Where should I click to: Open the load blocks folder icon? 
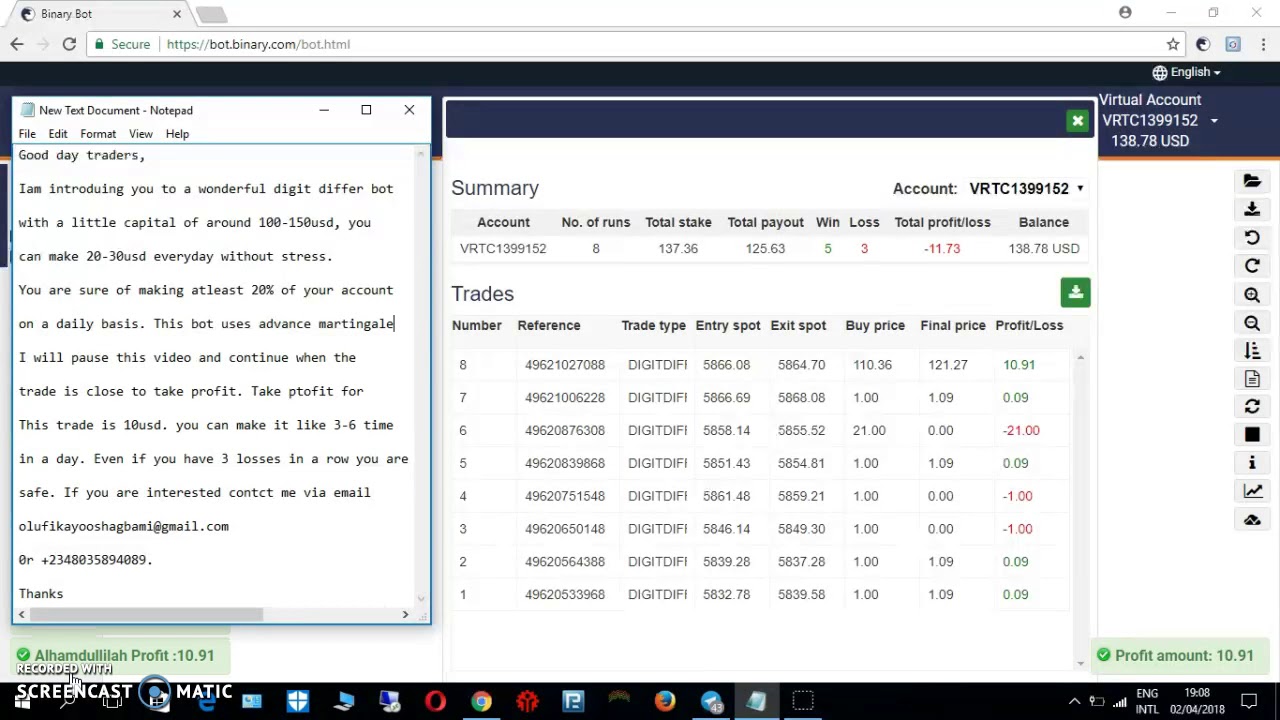[x=1252, y=181]
